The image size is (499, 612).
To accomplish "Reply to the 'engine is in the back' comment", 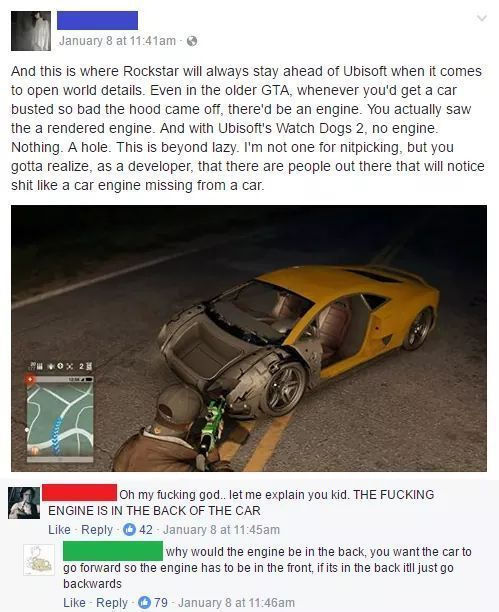I will pyautogui.click(x=97, y=530).
